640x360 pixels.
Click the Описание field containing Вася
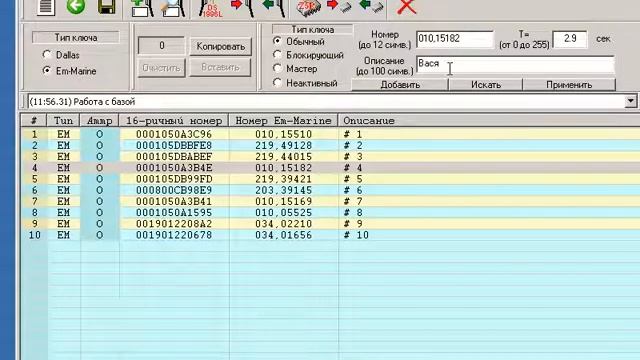515,65
